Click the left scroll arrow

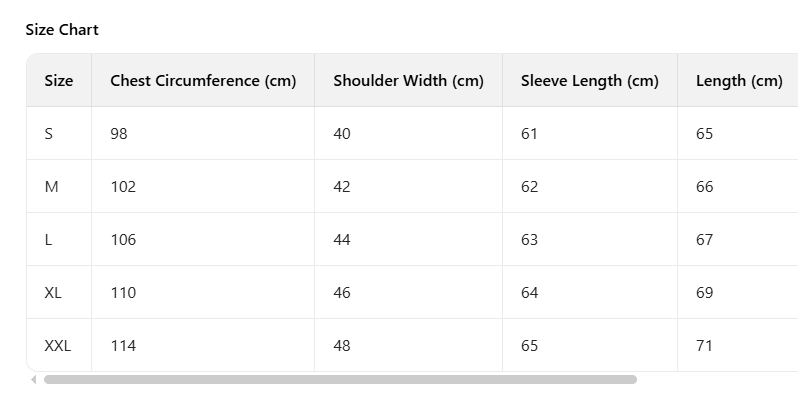(33, 380)
